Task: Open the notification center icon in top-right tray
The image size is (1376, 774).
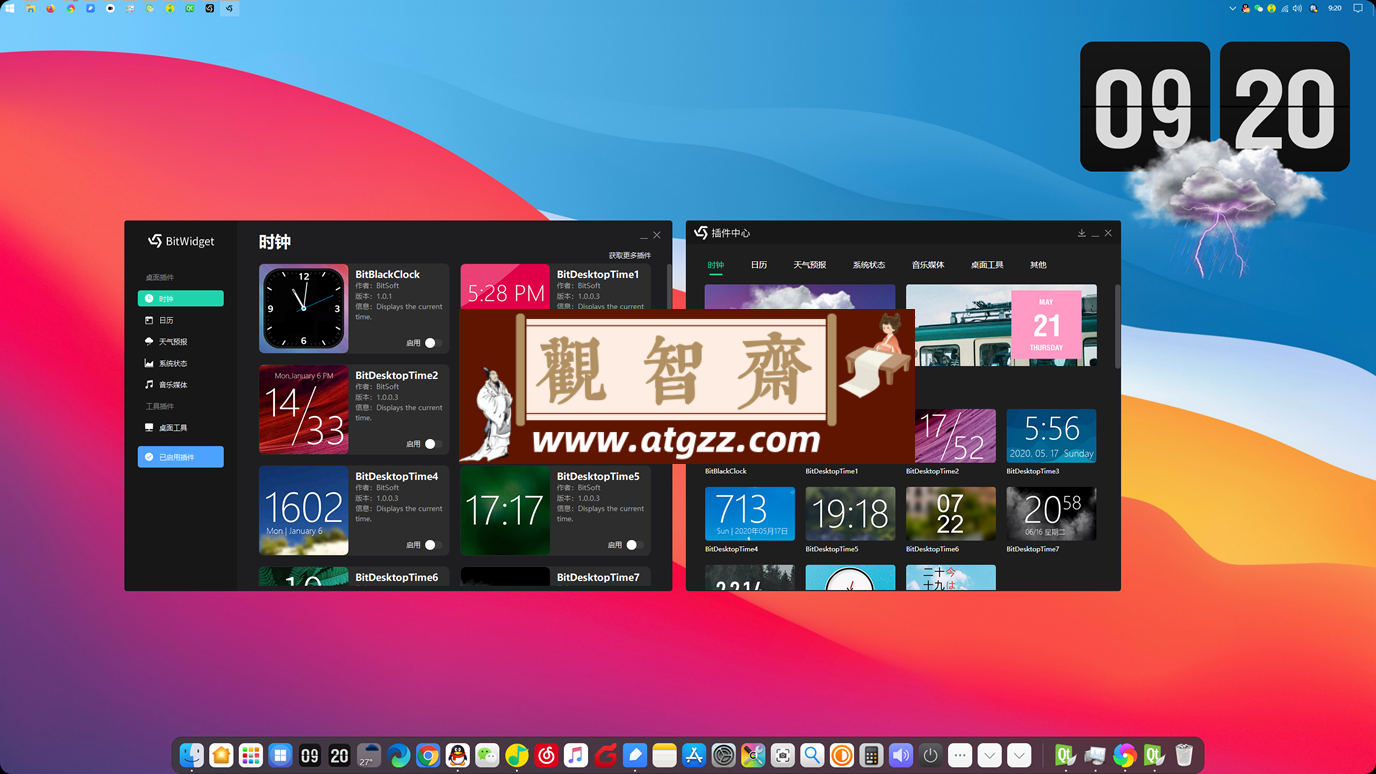Action: 1358,8
